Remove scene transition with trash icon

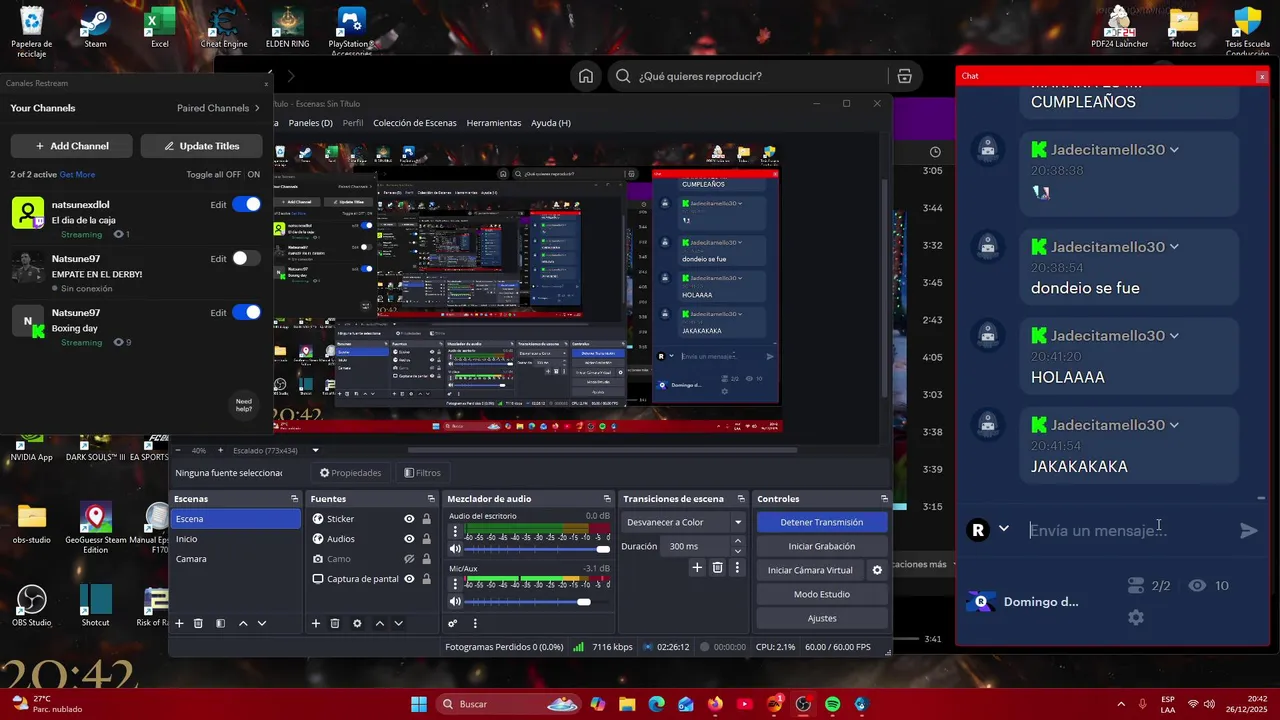point(717,567)
